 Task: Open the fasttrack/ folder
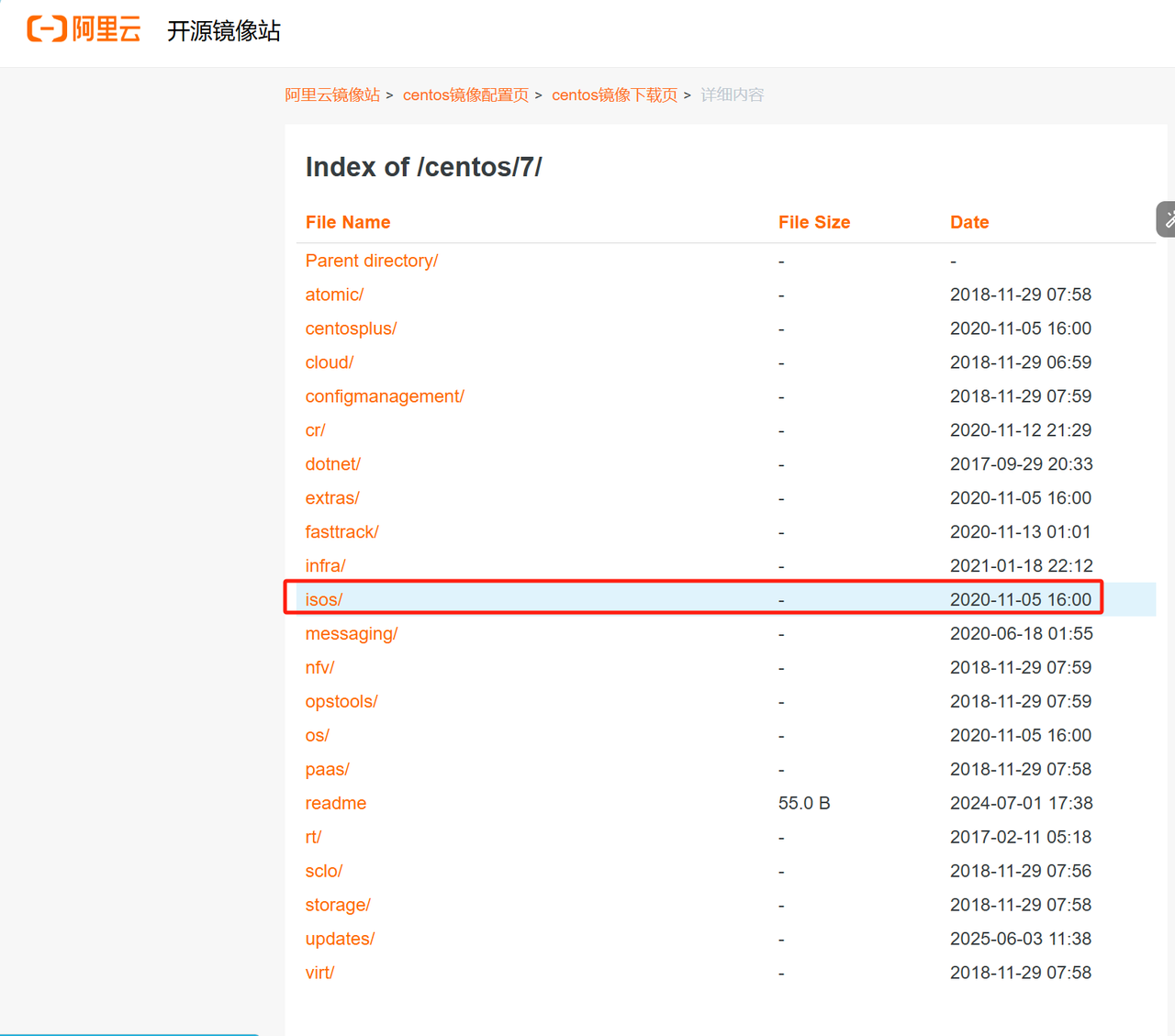click(x=341, y=532)
